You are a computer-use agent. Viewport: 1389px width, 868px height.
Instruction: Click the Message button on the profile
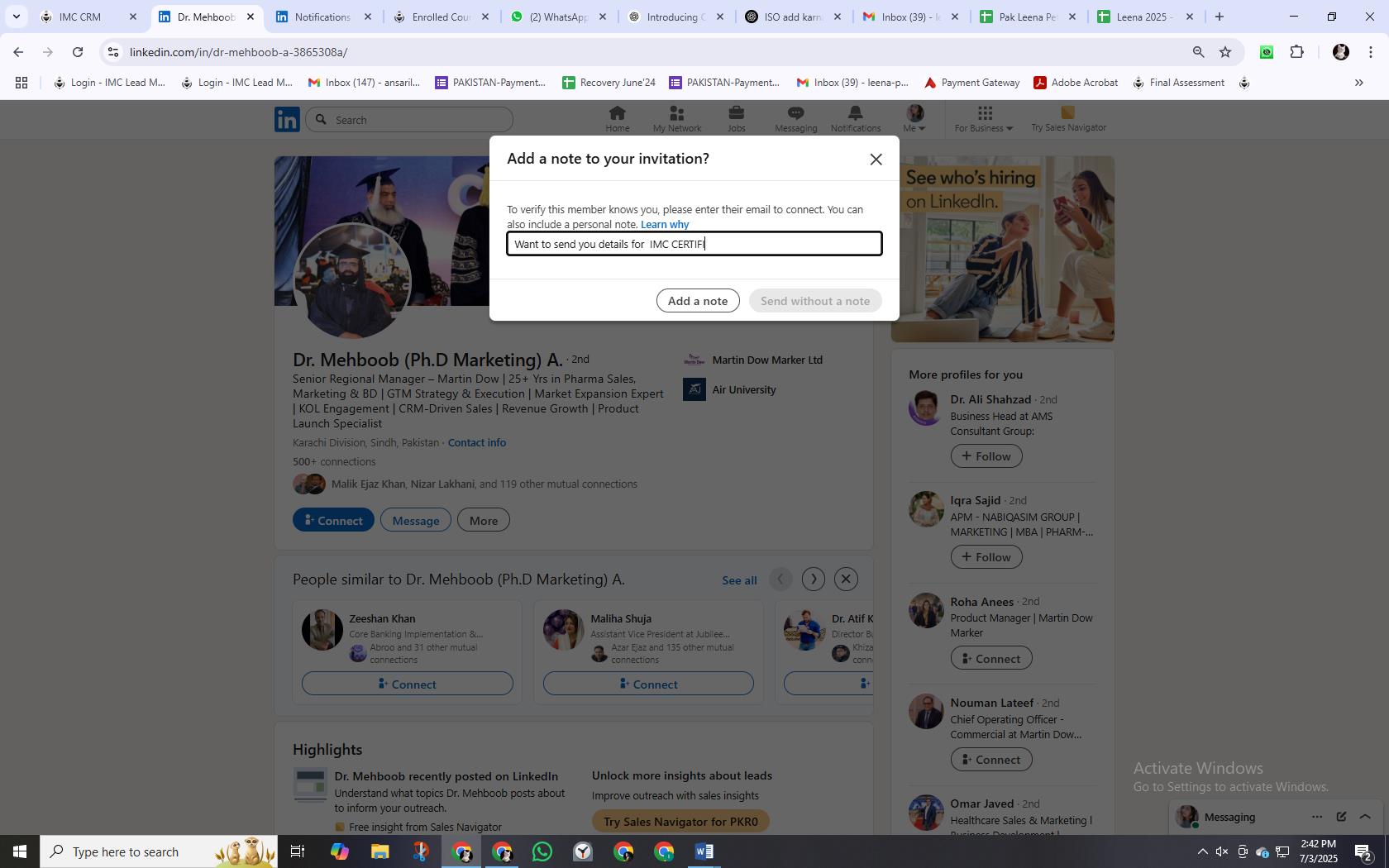[415, 520]
